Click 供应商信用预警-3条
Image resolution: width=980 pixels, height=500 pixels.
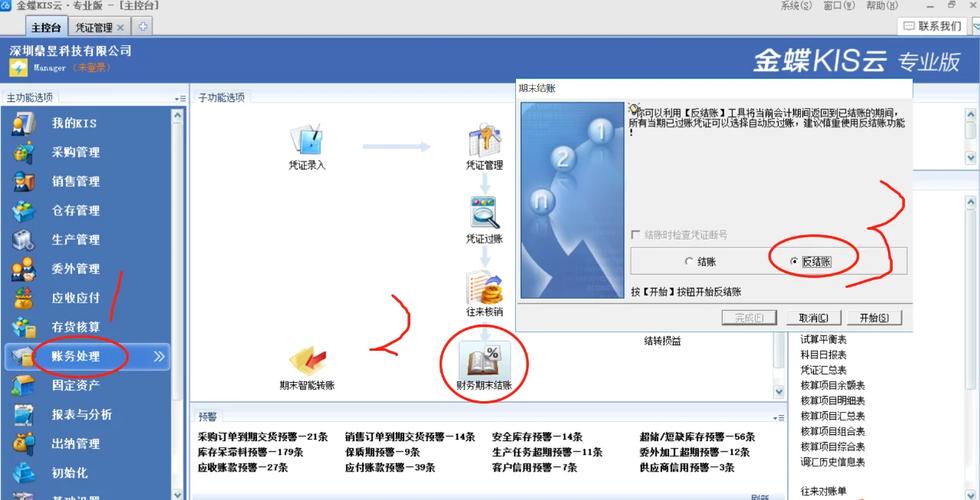point(687,468)
